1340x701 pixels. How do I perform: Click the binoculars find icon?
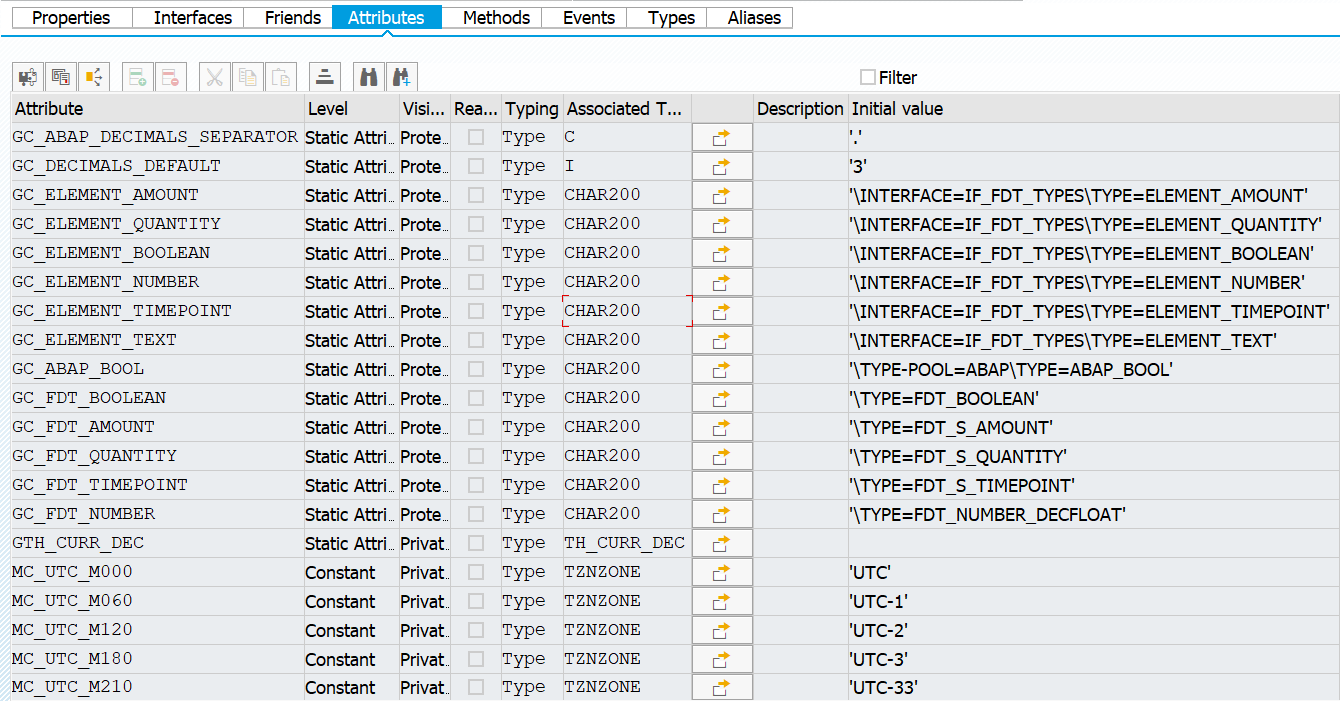pyautogui.click(x=369, y=77)
